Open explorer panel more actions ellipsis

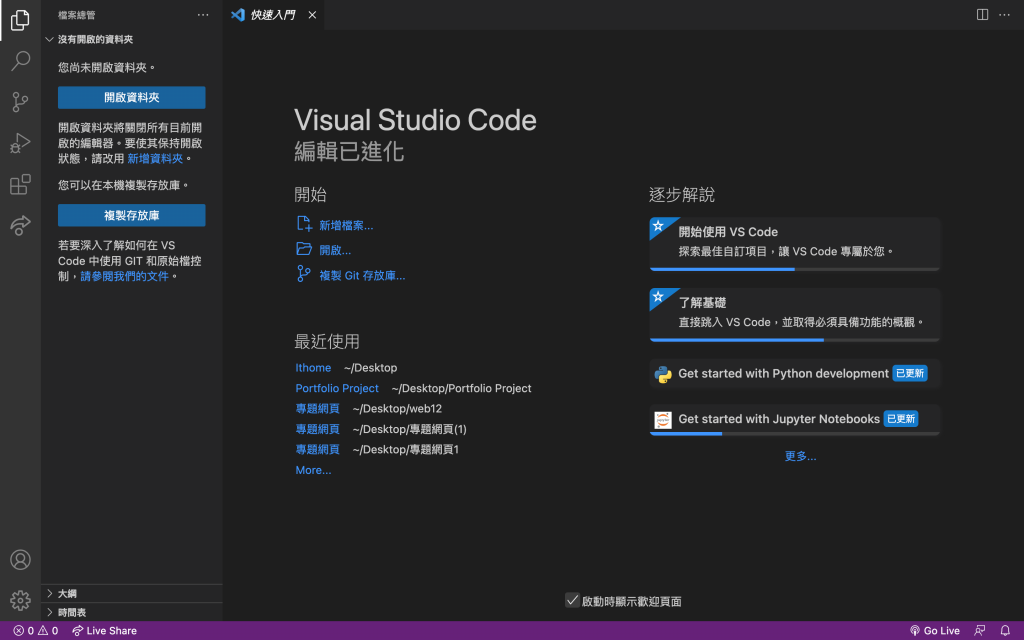(x=203, y=14)
